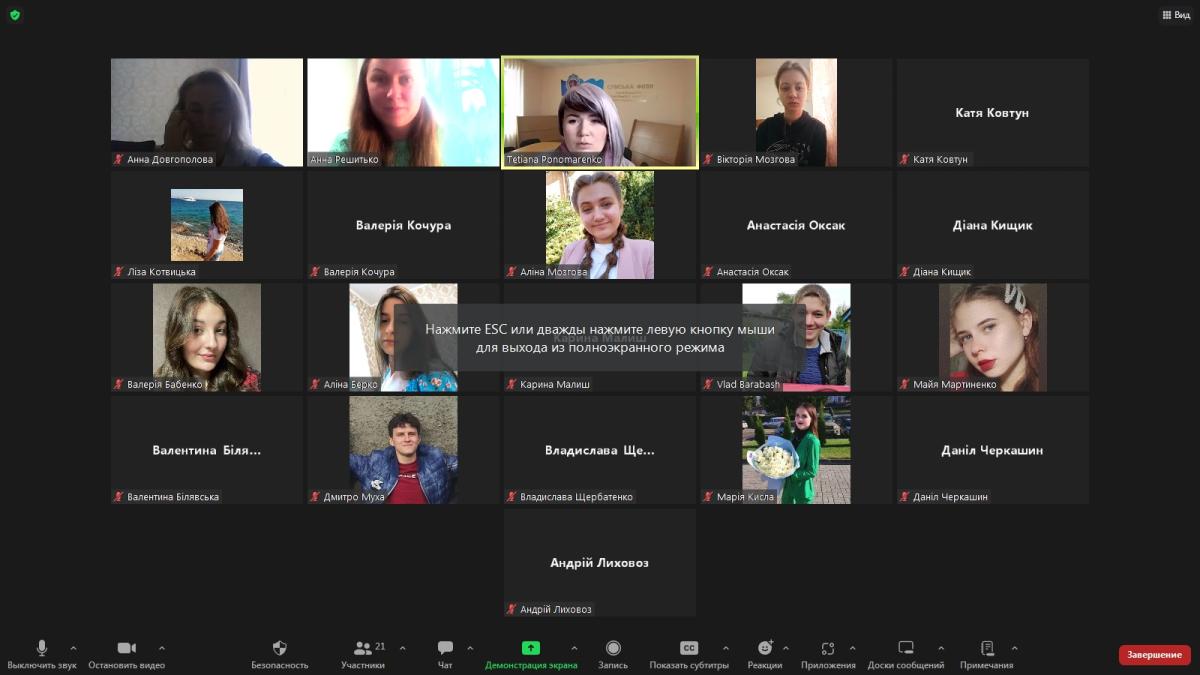Viewport: 1200px width, 675px height.
Task: Open the Приложения apps icon
Action: point(828,649)
